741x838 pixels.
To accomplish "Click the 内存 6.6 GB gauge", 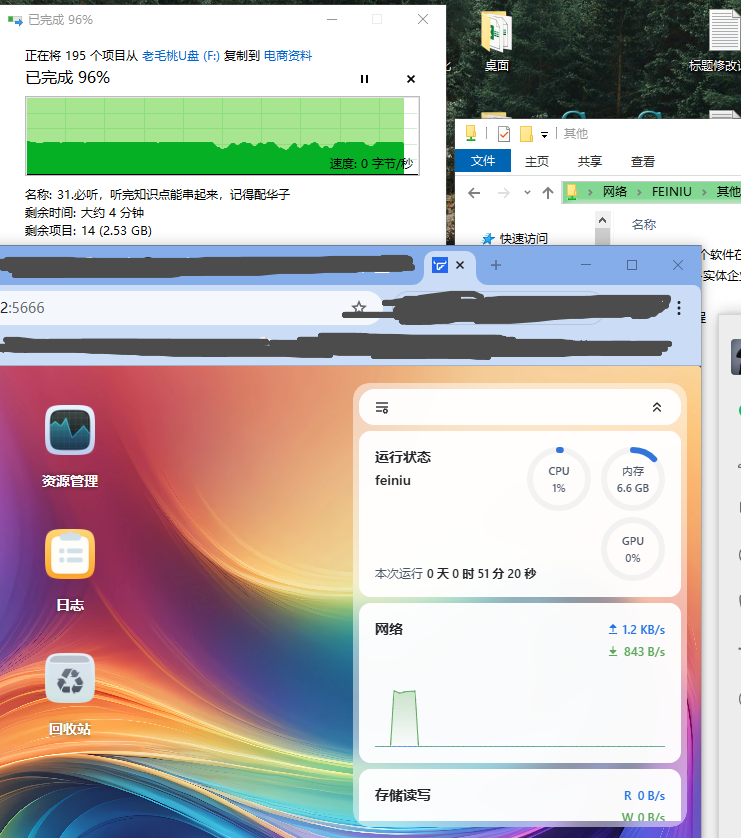I will click(633, 479).
